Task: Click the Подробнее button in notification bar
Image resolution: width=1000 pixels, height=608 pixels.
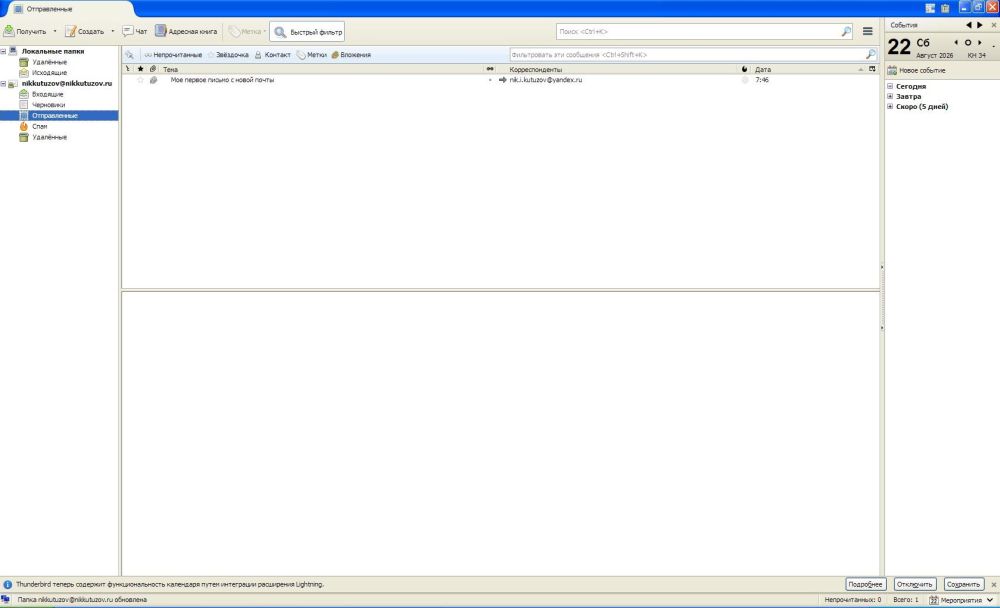Action: coord(865,584)
